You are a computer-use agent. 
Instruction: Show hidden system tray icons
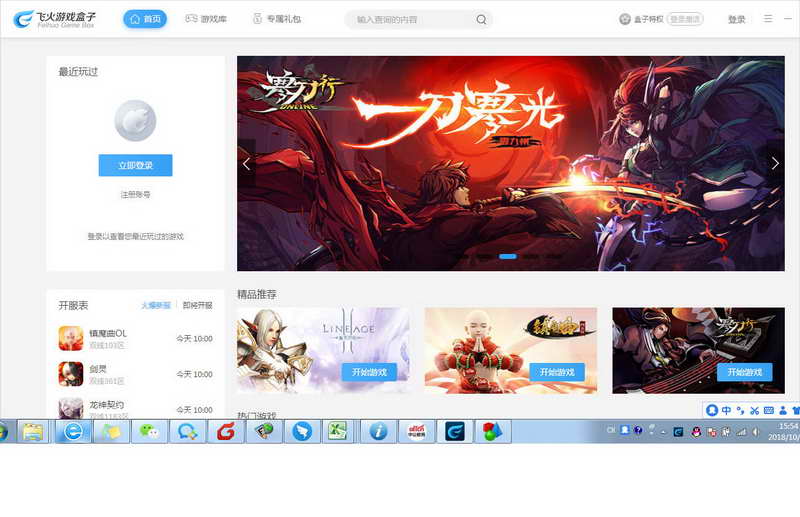664,432
